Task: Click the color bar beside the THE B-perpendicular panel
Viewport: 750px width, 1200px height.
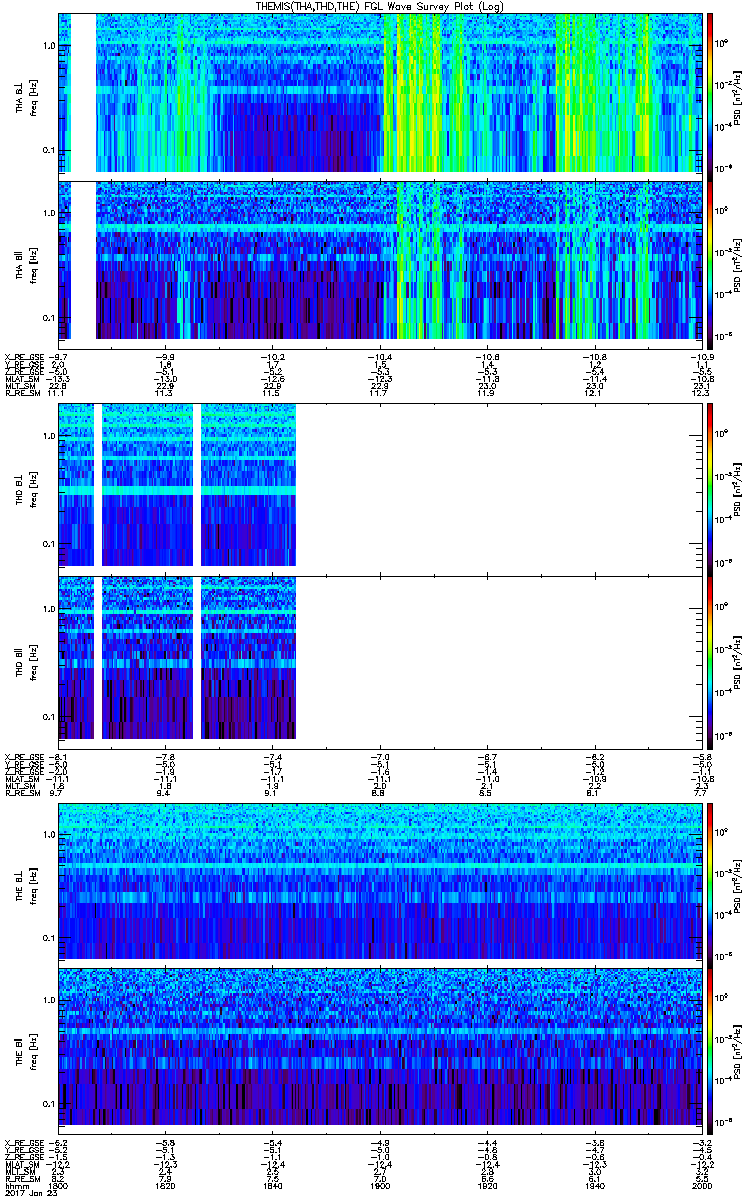Action: tap(710, 881)
